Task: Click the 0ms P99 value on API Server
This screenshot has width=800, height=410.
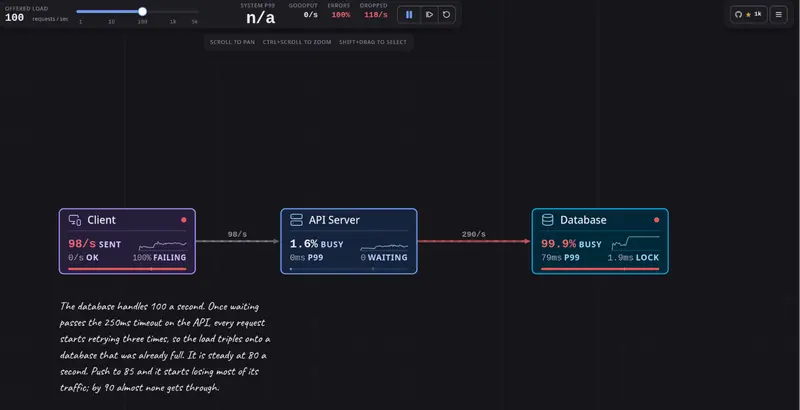Action: (x=306, y=258)
